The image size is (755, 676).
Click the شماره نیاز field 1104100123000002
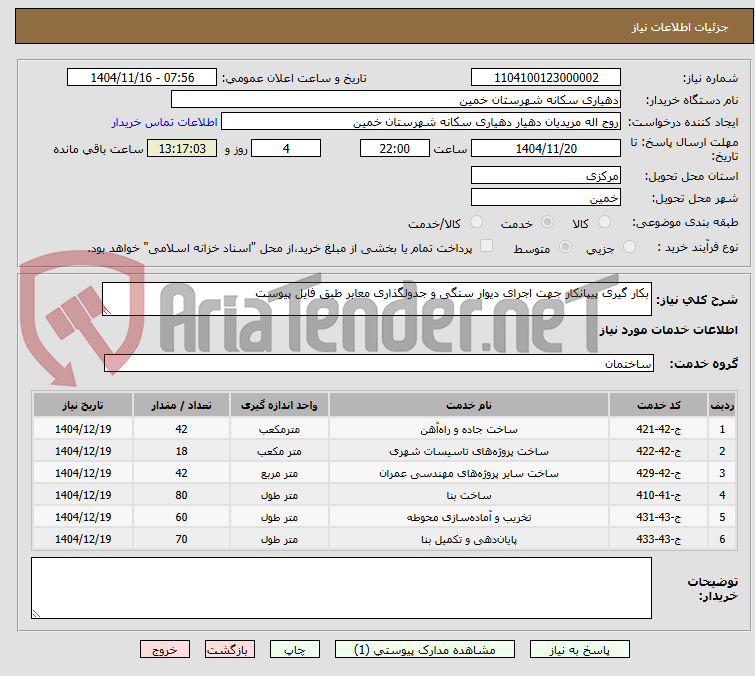(x=546, y=78)
